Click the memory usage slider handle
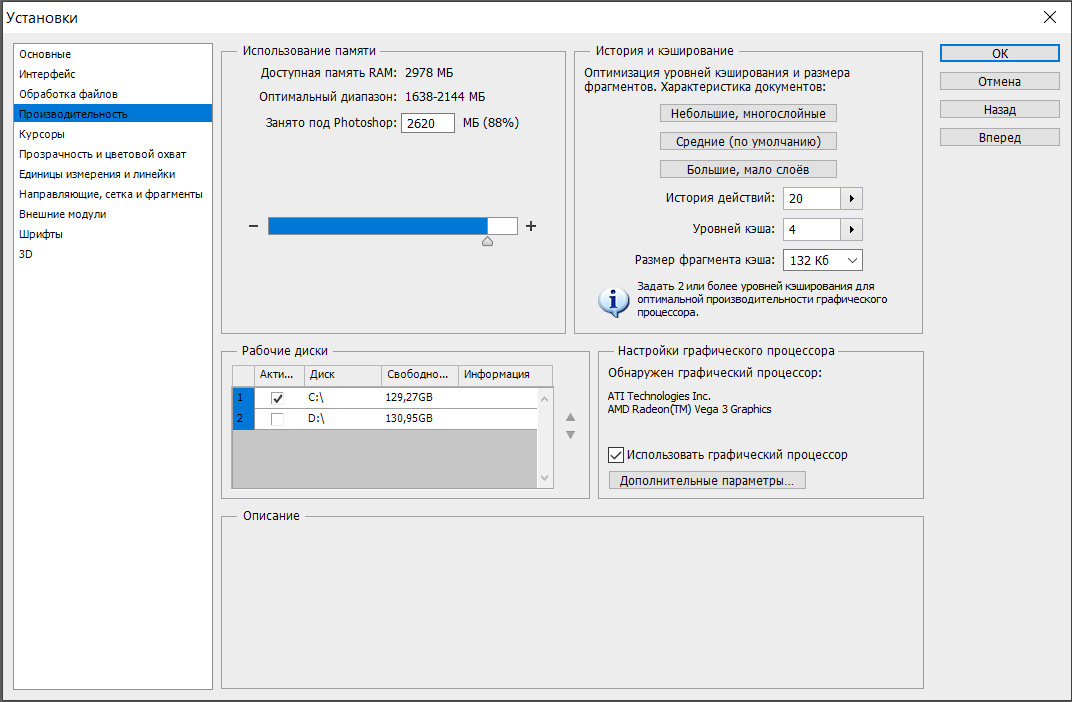The height and width of the screenshot is (702, 1072). pos(487,240)
